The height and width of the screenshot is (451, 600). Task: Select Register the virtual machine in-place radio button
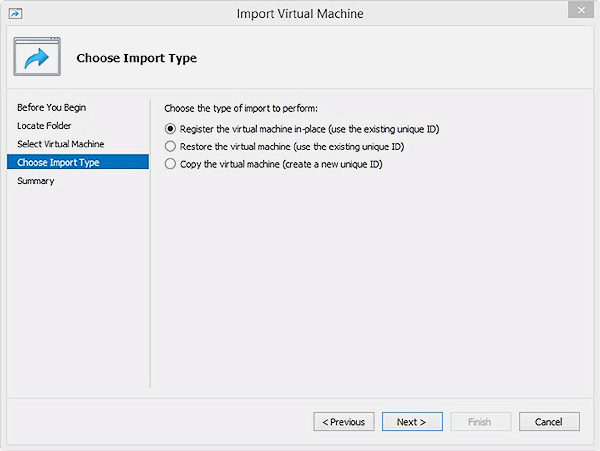[171, 129]
